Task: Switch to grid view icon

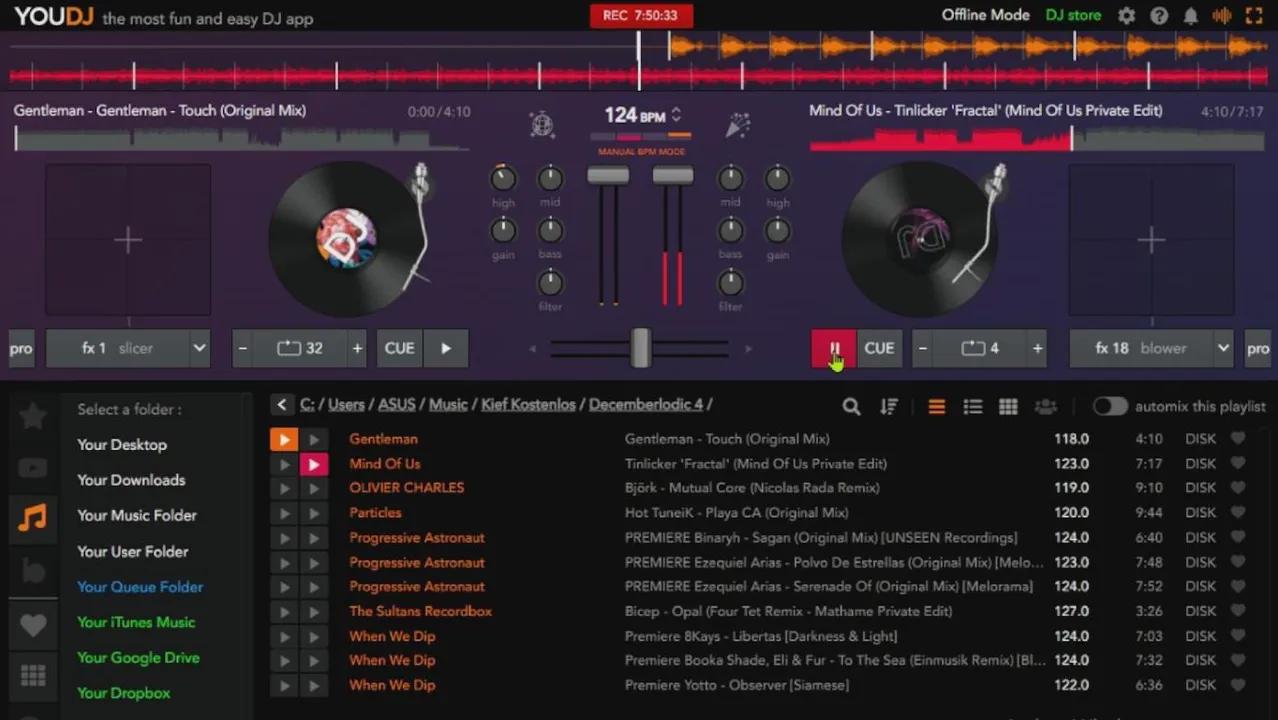Action: pos(1008,406)
